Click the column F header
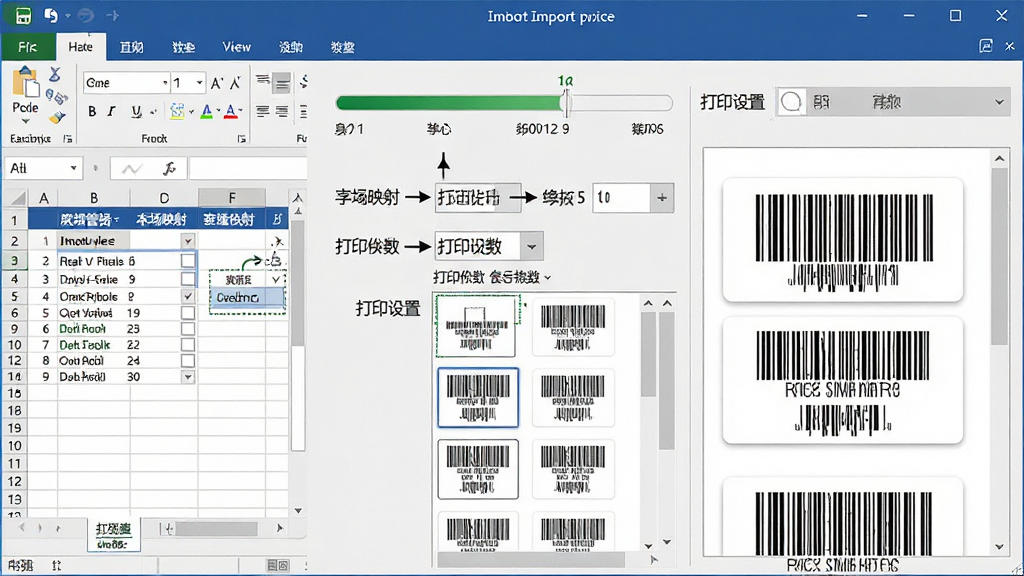Screen dimensions: 1024x576 click(x=232, y=197)
